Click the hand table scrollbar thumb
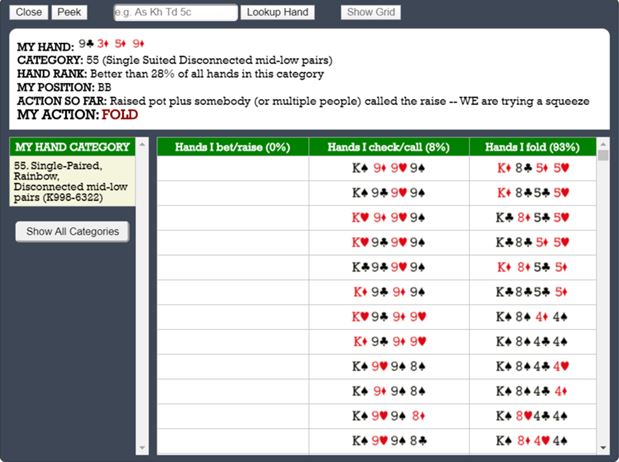This screenshot has width=619, height=462. coord(603,155)
